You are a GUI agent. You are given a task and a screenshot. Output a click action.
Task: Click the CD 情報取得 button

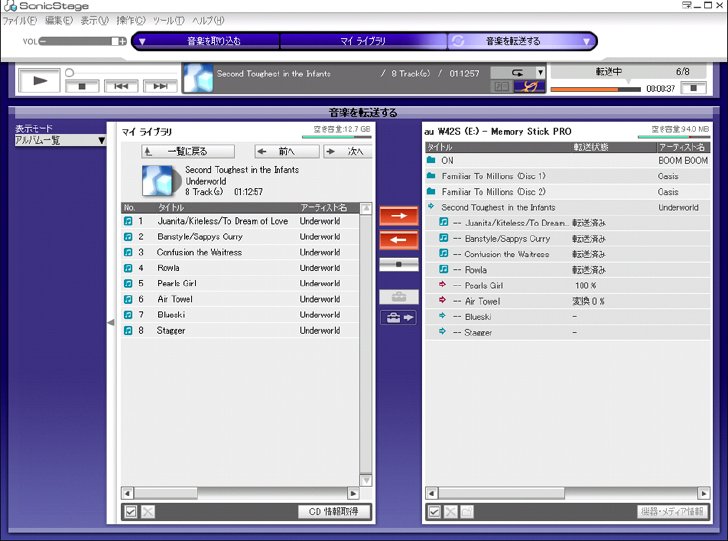(x=334, y=512)
